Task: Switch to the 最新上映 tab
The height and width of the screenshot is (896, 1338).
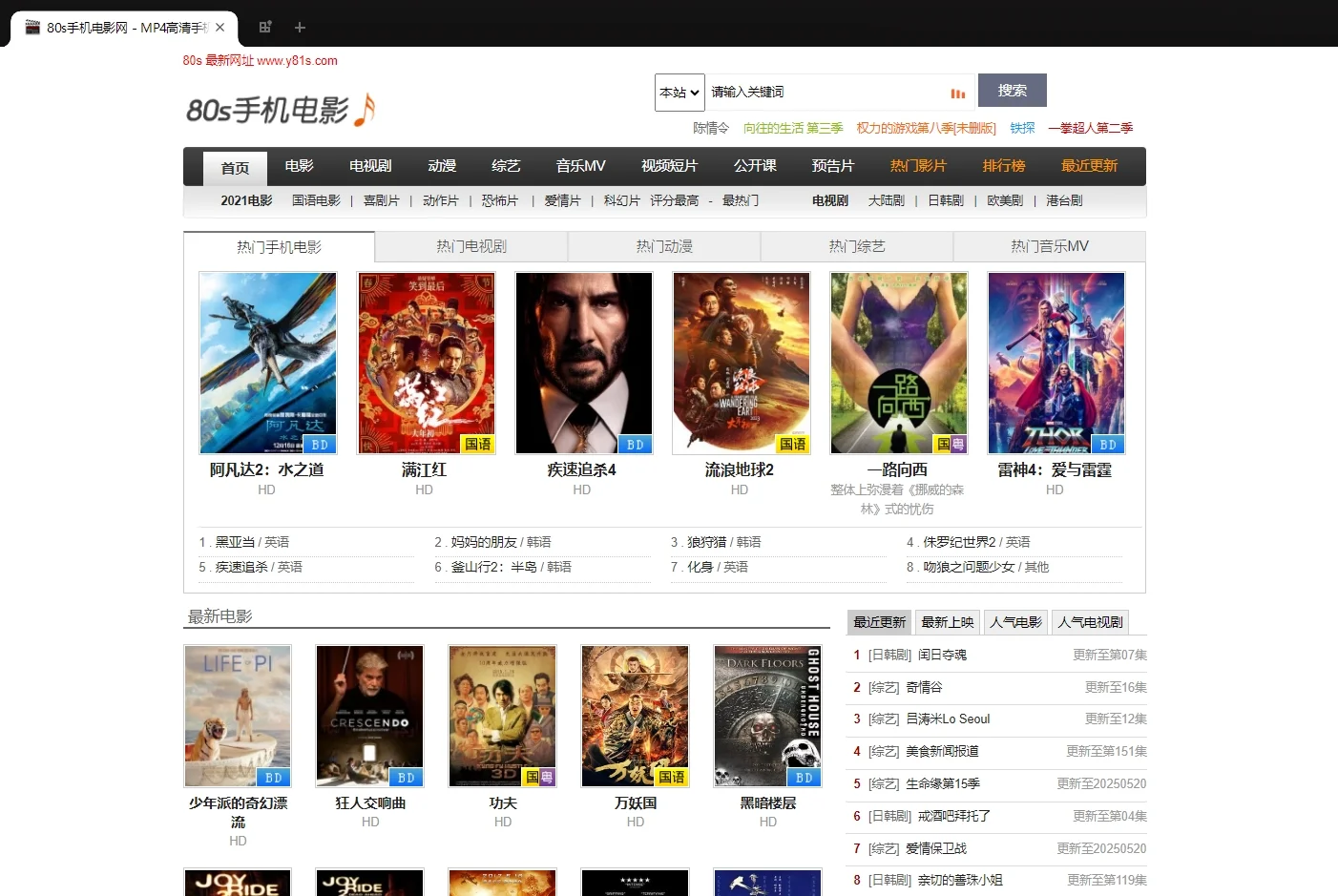Action: (948, 621)
